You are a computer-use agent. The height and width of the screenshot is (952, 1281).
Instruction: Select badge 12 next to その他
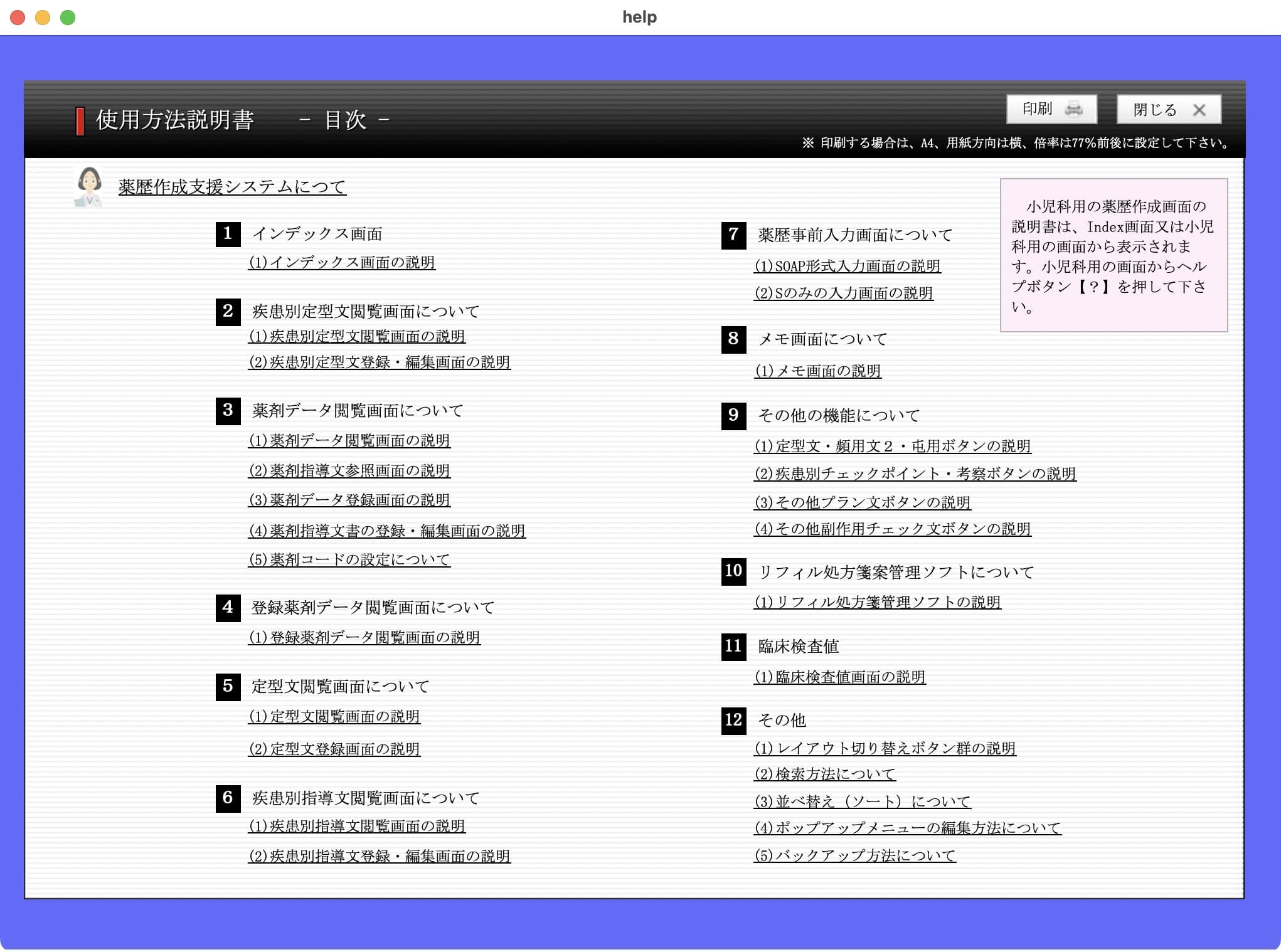(x=733, y=720)
